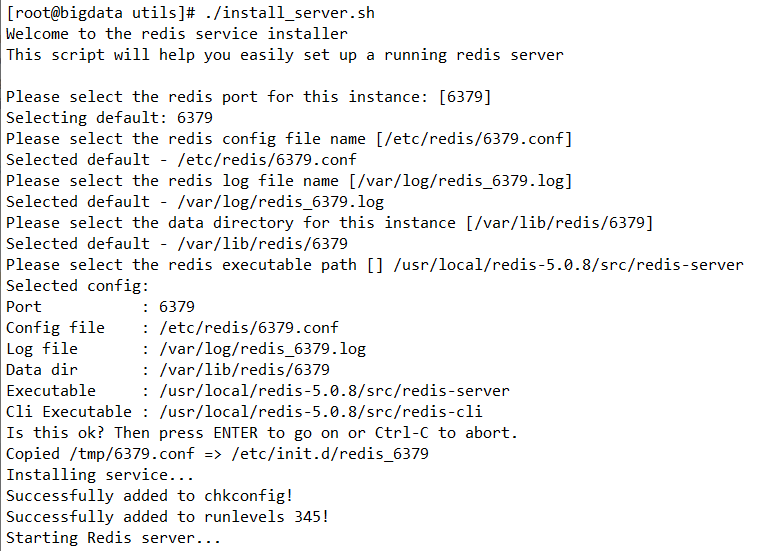Click the typed redis-server executable path
Viewport: 764px width, 551px height.
pyautogui.click(x=568, y=265)
